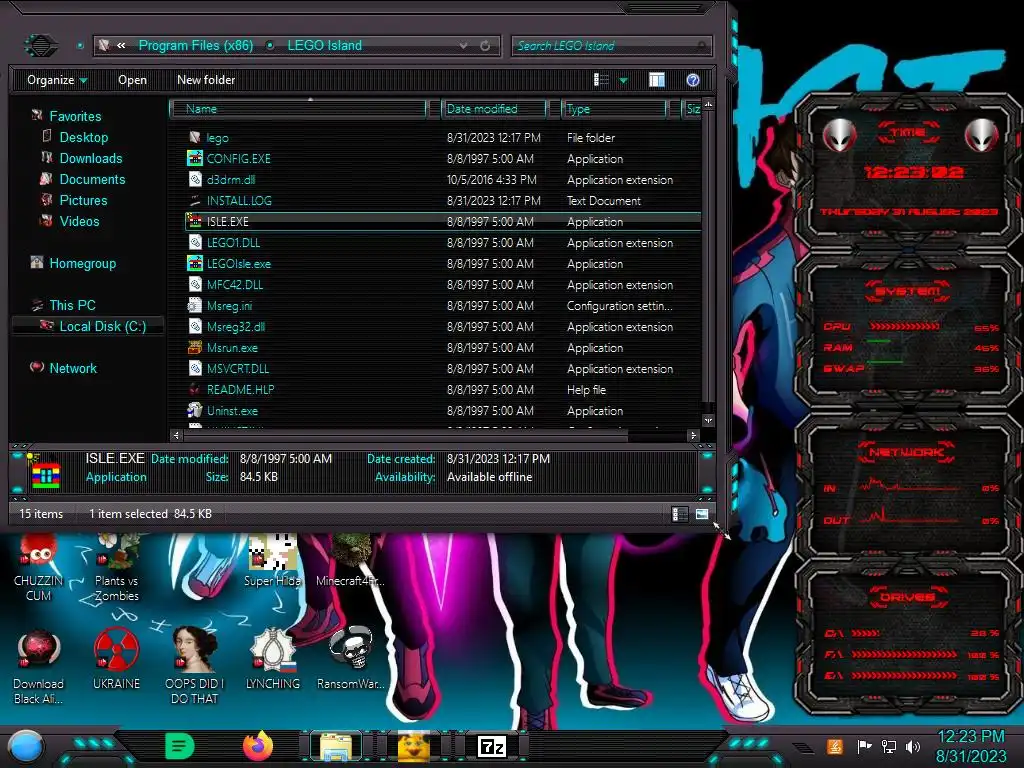
Task: Select This PC in navigation pane
Action: coord(72,305)
